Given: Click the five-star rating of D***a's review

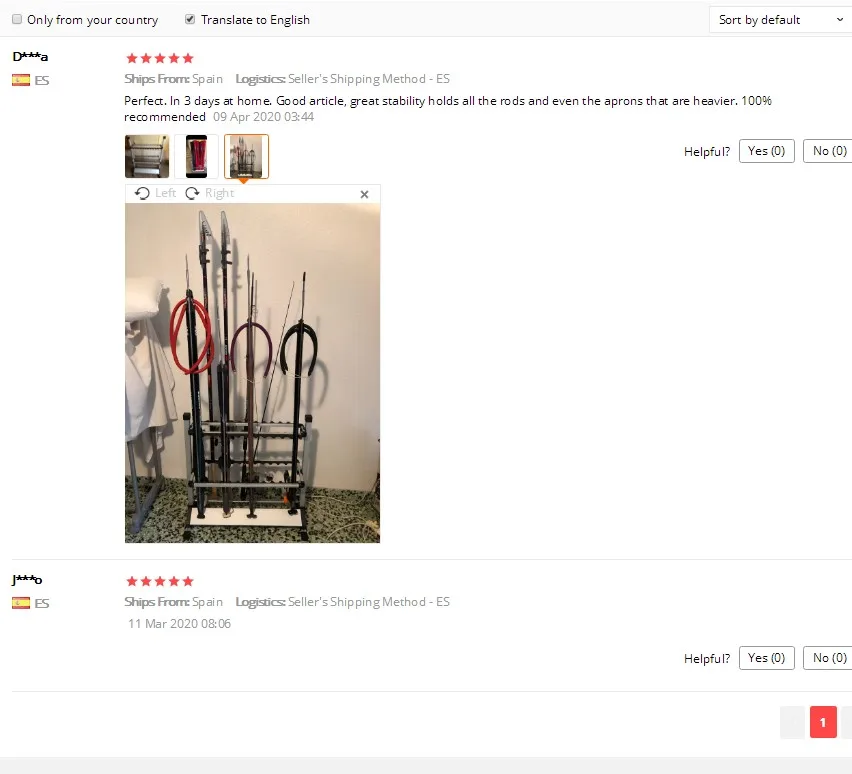Looking at the screenshot, I should (160, 58).
